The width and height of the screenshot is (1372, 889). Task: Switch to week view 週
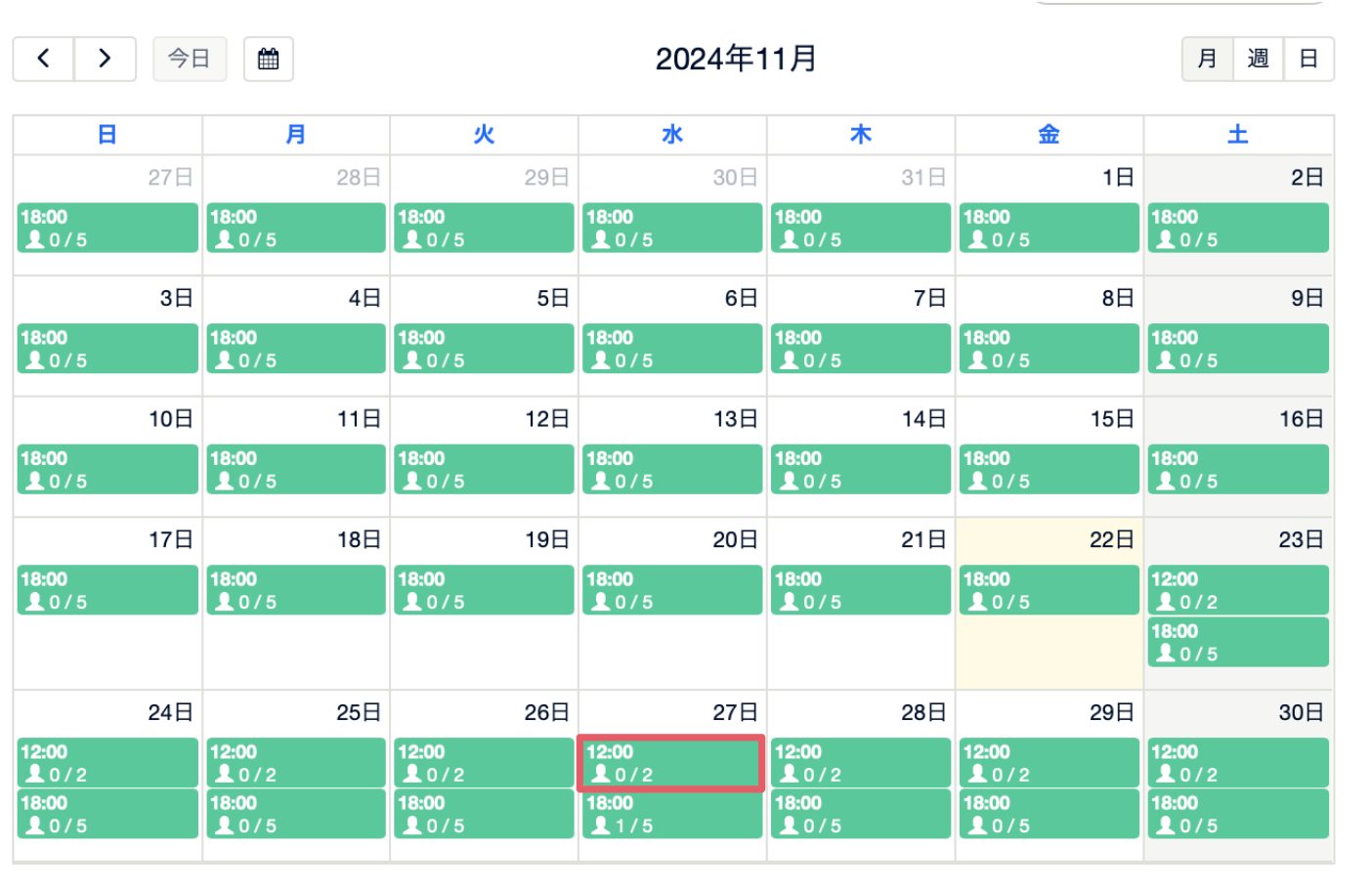tap(1258, 59)
